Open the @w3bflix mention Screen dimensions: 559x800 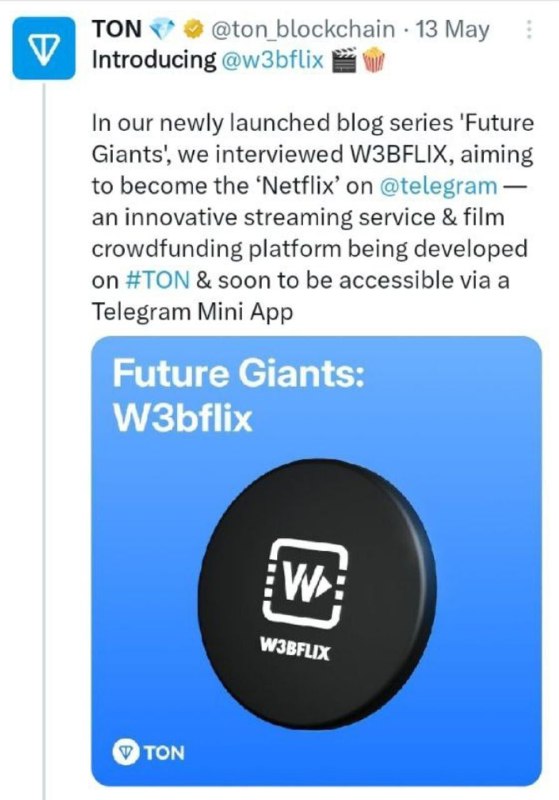pos(272,60)
